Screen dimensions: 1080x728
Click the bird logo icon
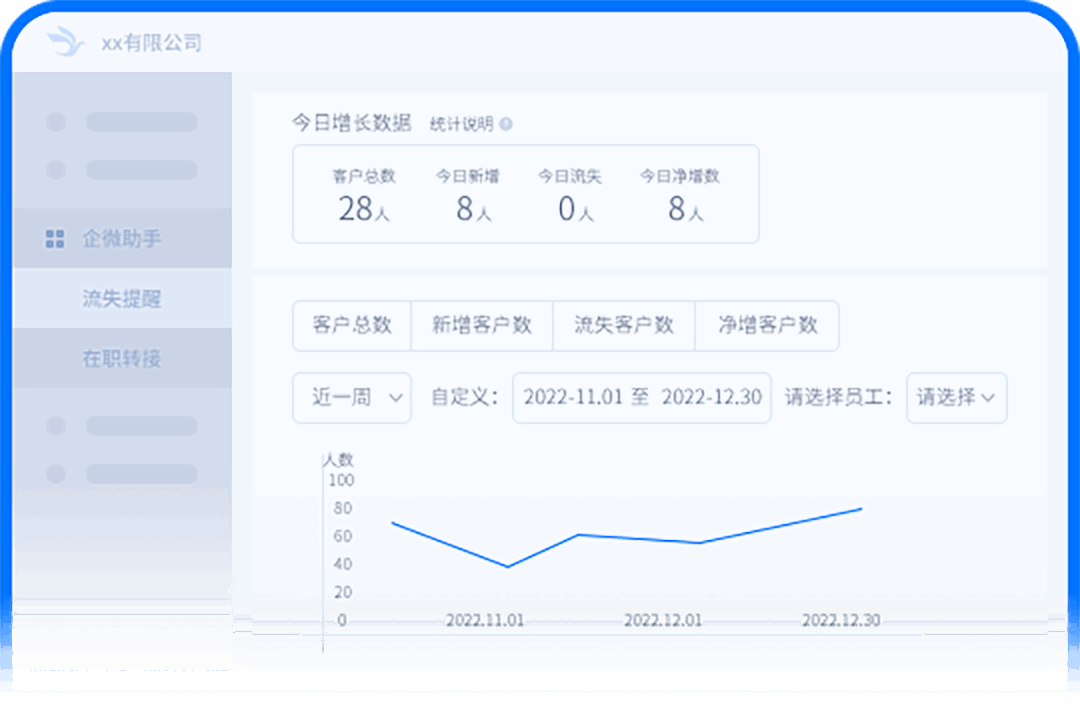click(x=65, y=42)
